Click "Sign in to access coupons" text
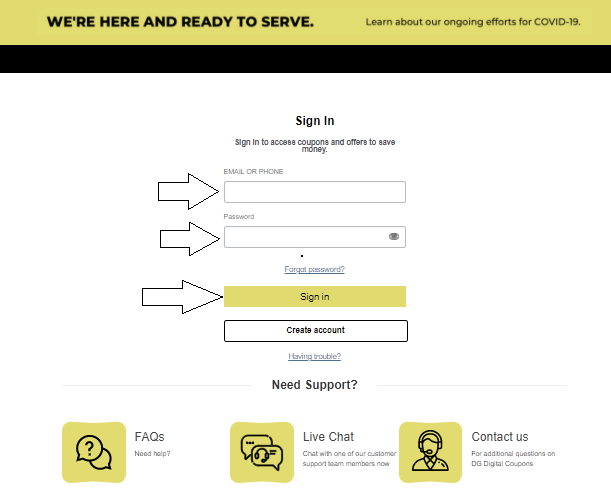The width and height of the screenshot is (611, 491). point(315,145)
